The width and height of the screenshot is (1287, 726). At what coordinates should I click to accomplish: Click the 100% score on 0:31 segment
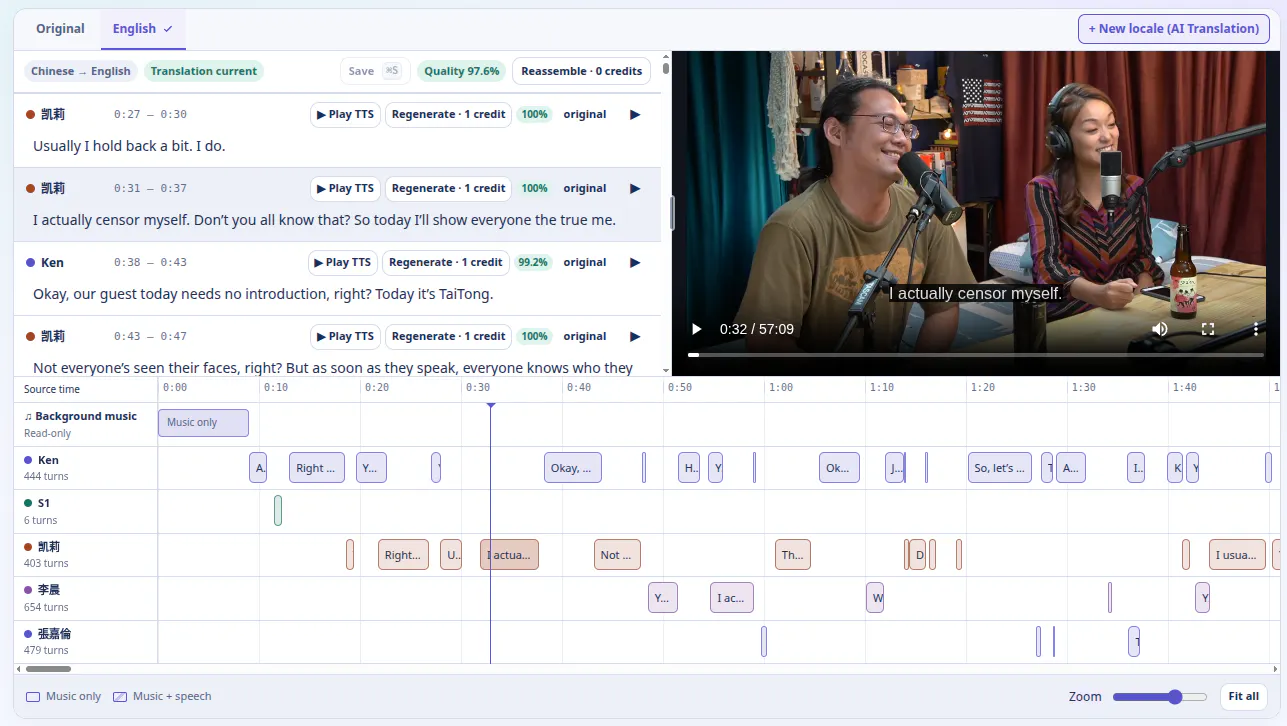[535, 189]
